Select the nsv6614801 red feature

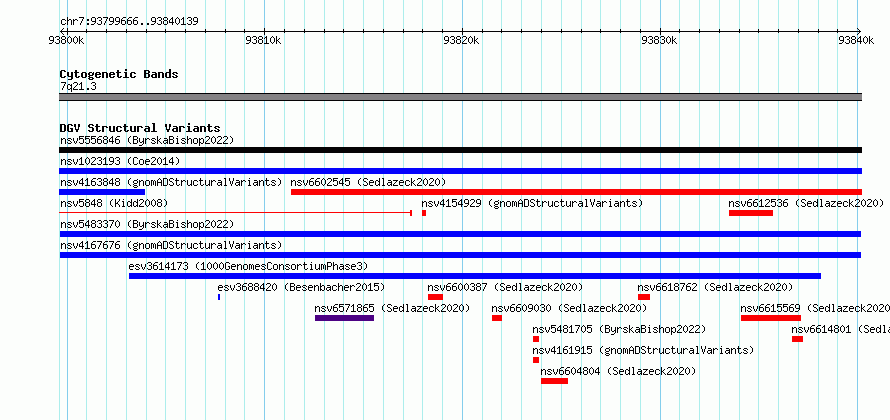pos(797,339)
